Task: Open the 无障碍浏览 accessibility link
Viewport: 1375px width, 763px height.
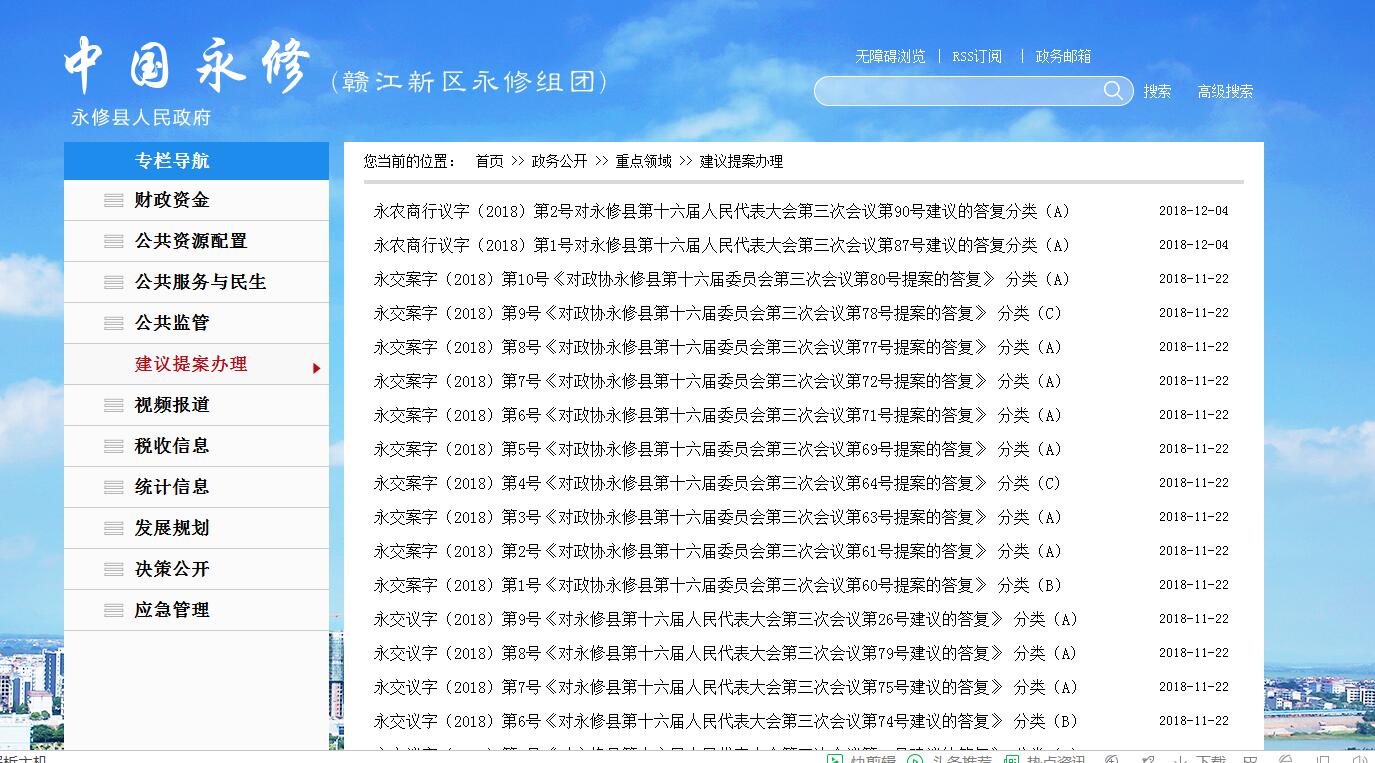Action: (890, 57)
